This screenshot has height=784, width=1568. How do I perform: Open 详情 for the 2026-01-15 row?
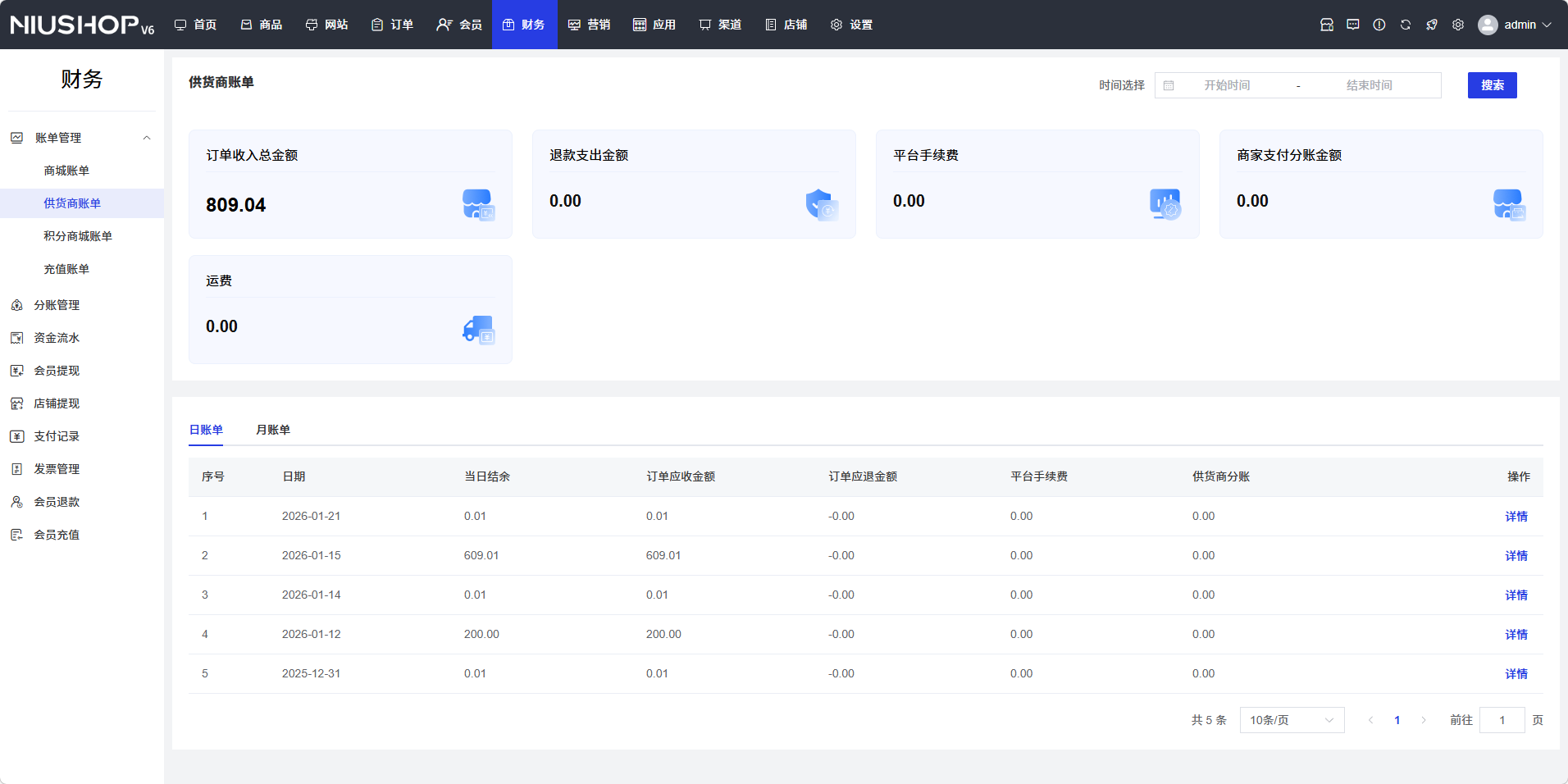(x=1516, y=556)
